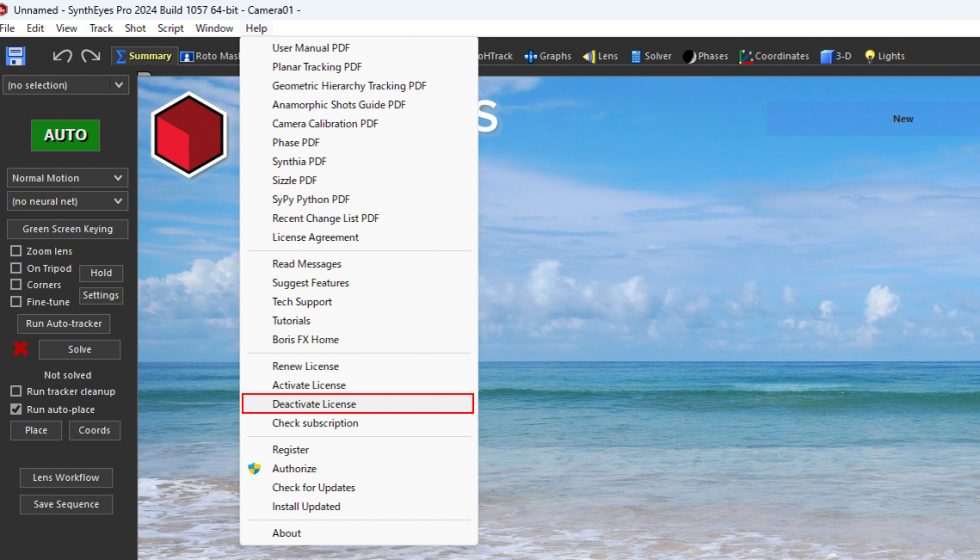Close the Help menu
Screen dimensions: 980x560
pyautogui.click(x=256, y=28)
